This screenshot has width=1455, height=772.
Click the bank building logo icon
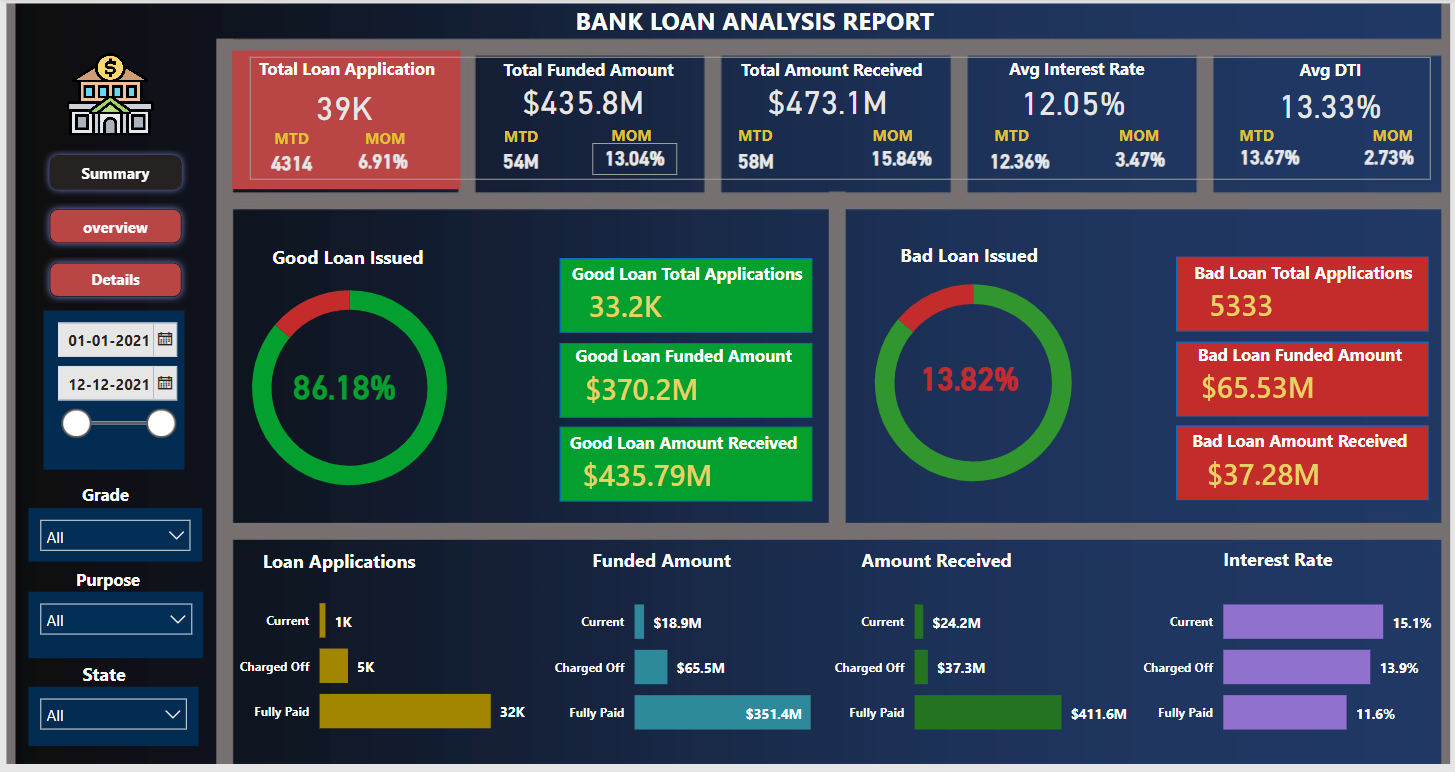(110, 96)
